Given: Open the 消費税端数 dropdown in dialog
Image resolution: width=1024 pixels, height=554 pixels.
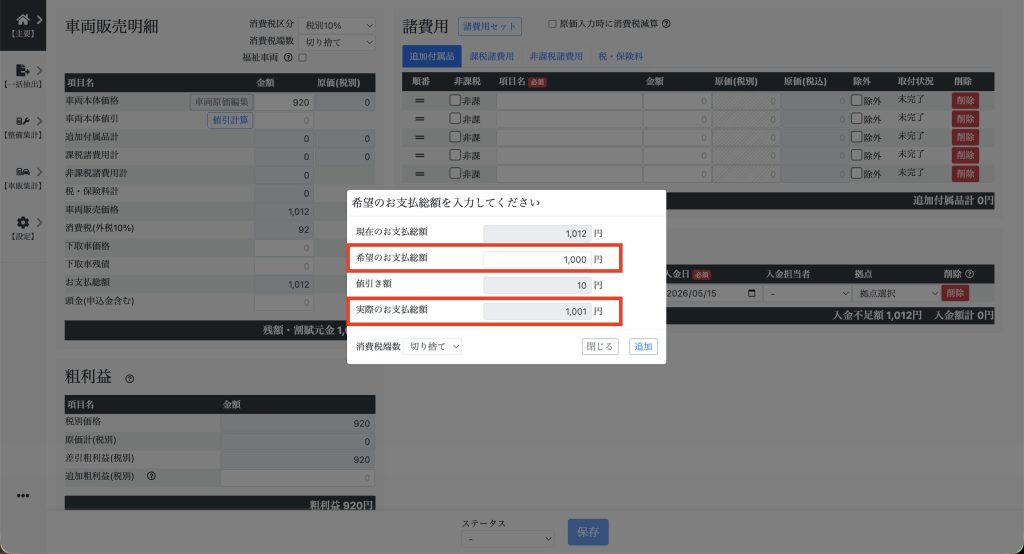Looking at the screenshot, I should (x=433, y=346).
